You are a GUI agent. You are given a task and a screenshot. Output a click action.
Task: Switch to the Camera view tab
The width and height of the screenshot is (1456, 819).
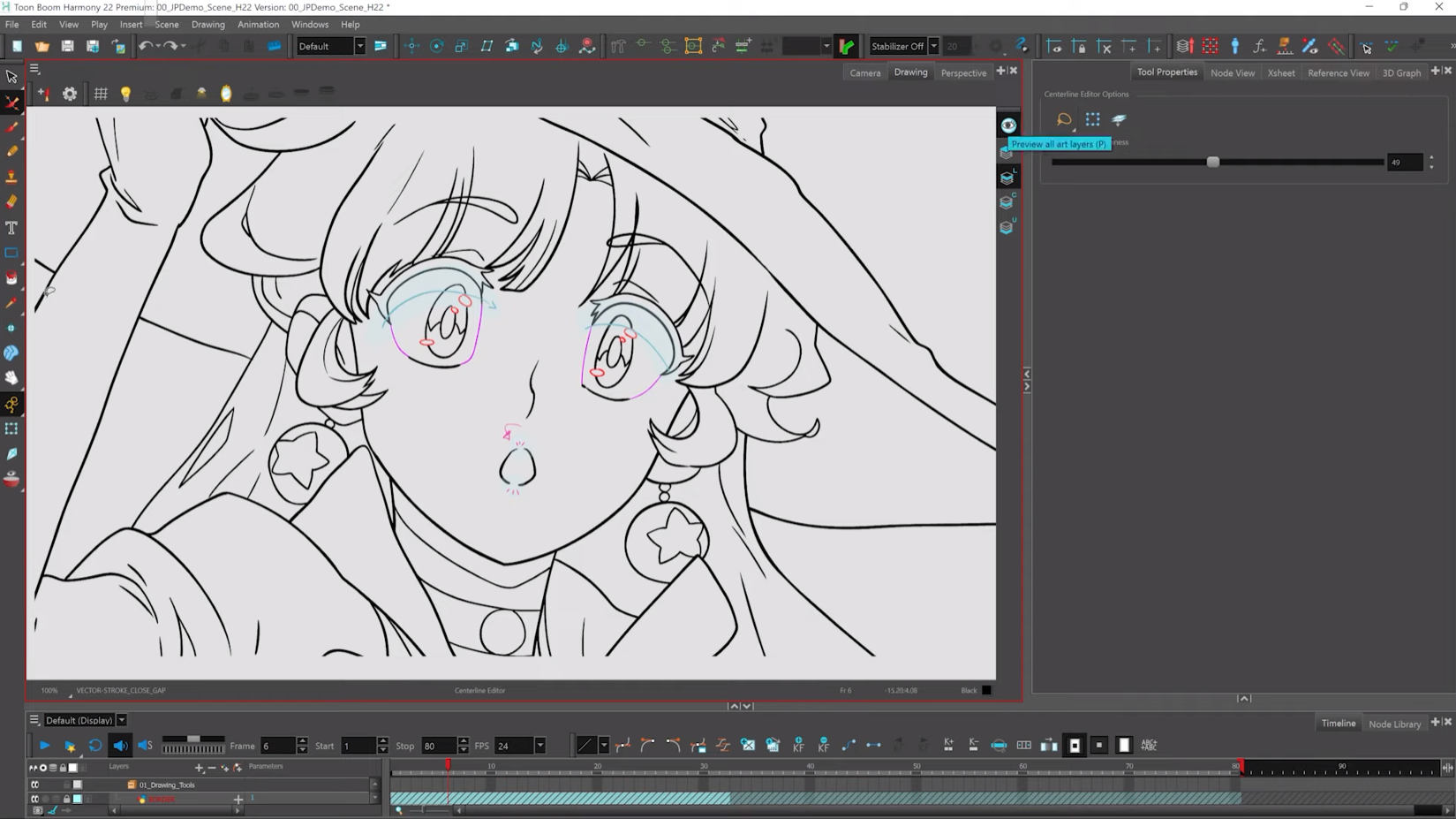pyautogui.click(x=865, y=72)
